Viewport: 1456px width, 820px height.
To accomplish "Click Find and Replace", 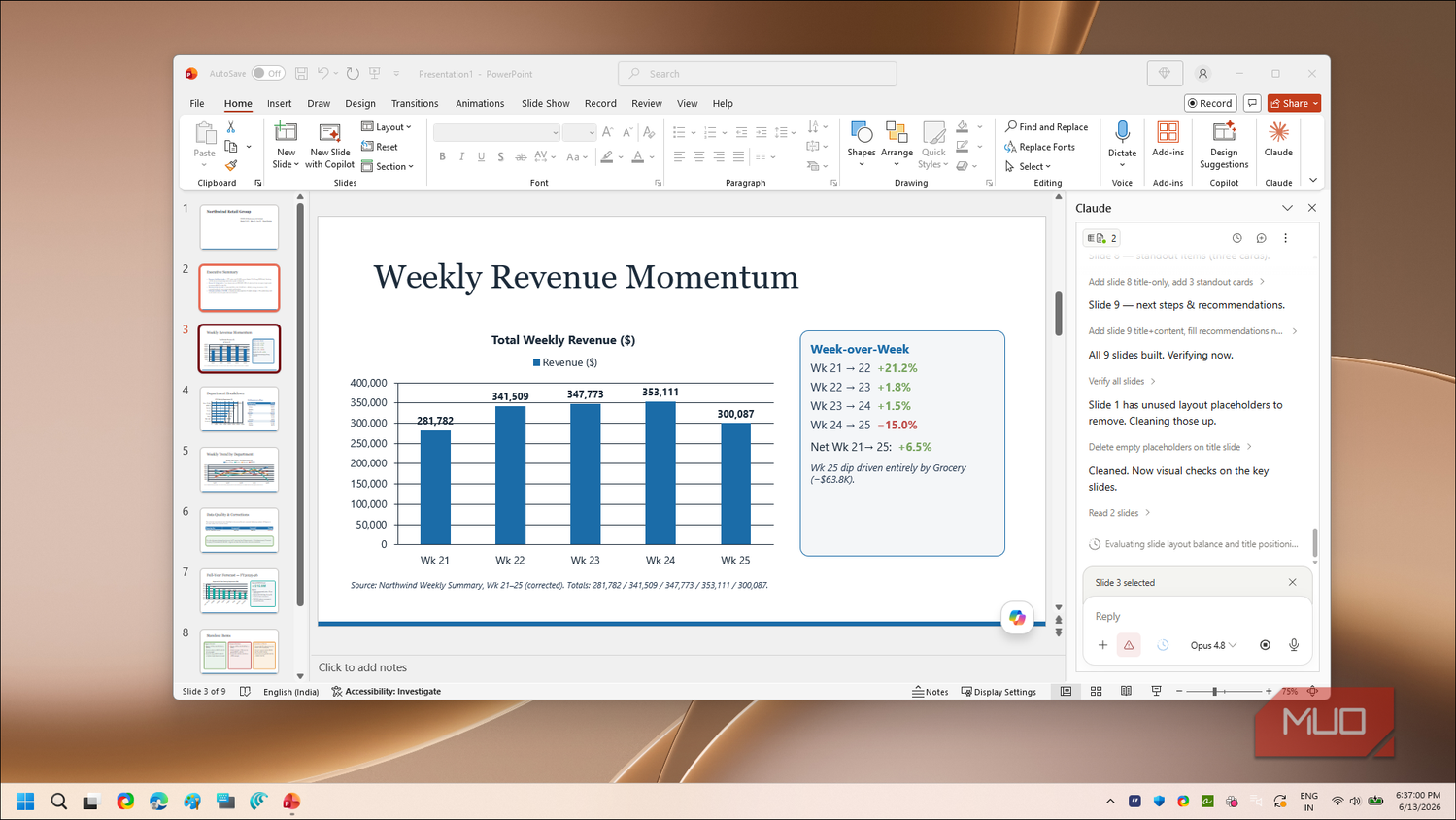I will (x=1046, y=127).
